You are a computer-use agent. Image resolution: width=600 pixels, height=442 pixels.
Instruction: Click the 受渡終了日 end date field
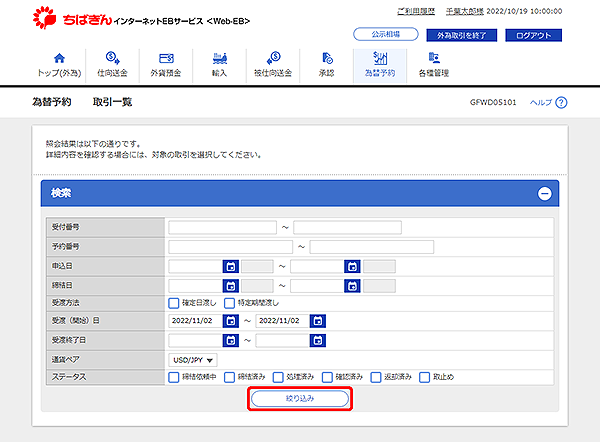282,340
